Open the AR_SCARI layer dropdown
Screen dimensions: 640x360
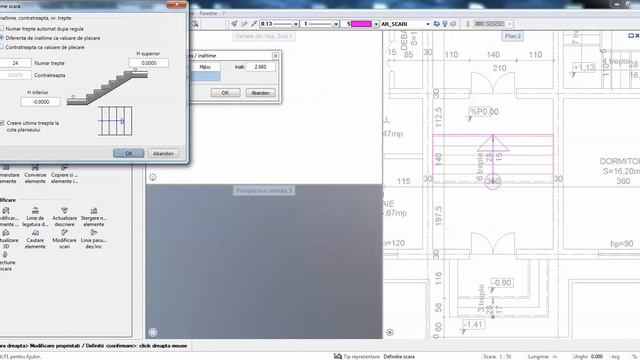(428, 24)
